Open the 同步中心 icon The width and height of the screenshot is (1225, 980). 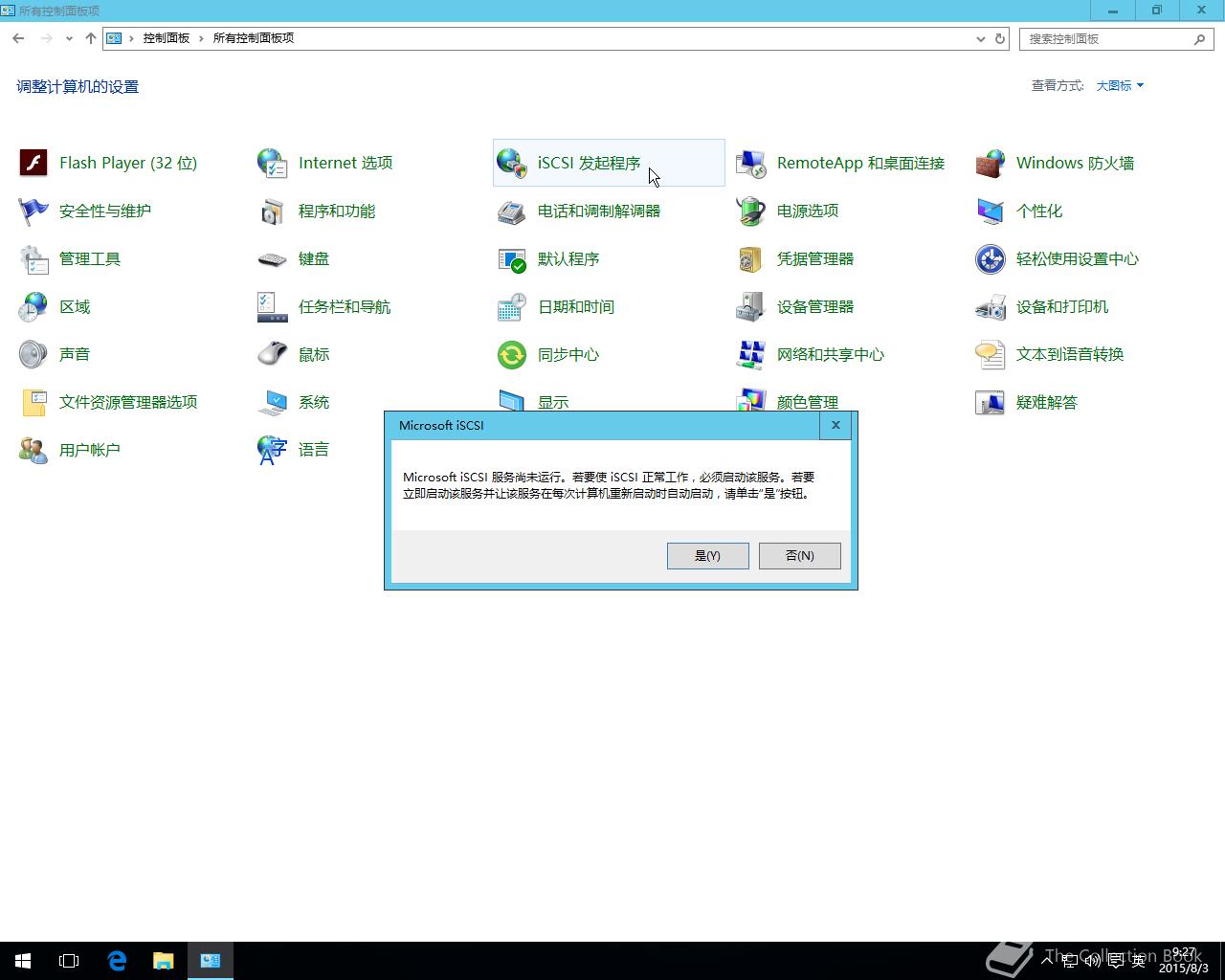click(512, 354)
